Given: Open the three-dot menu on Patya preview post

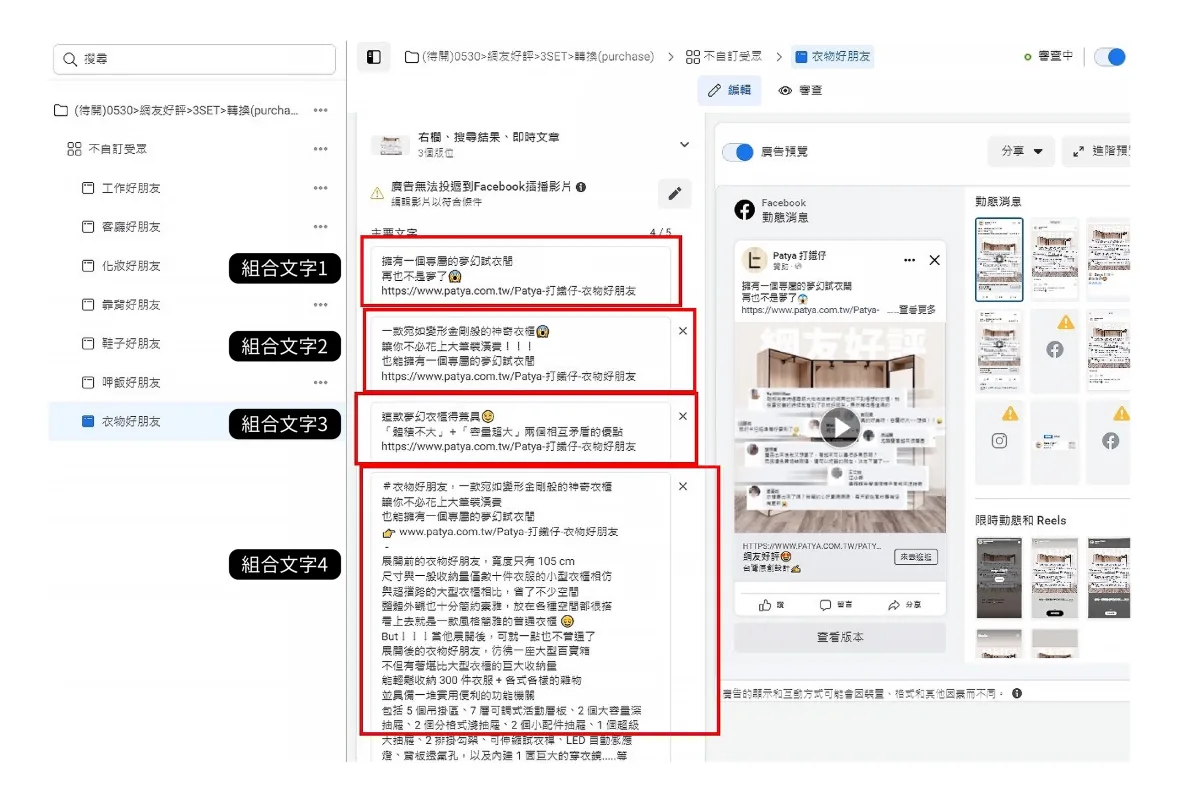Looking at the screenshot, I should (909, 260).
